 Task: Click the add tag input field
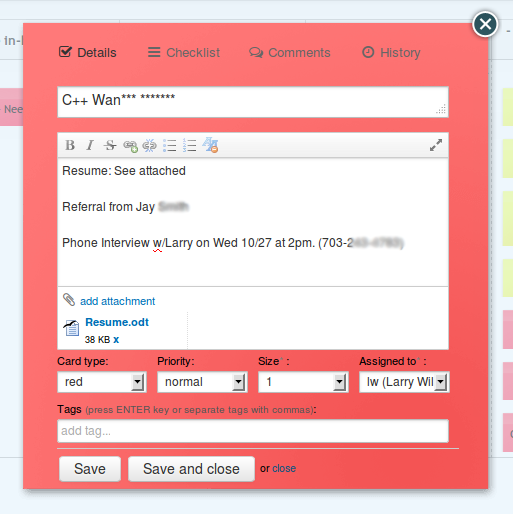pyautogui.click(x=253, y=431)
